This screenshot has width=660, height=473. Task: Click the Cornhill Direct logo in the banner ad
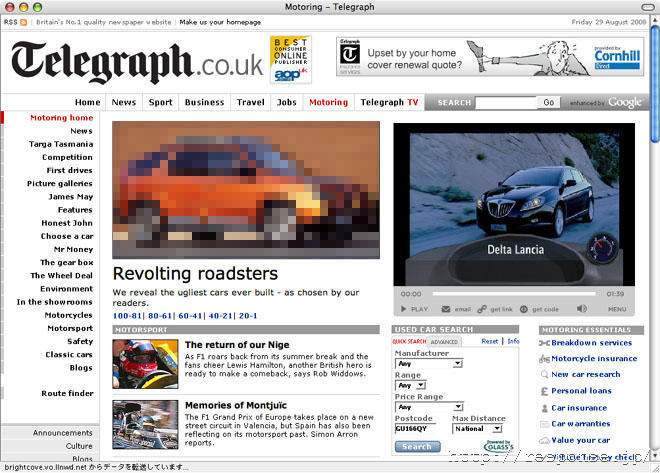[x=617, y=58]
